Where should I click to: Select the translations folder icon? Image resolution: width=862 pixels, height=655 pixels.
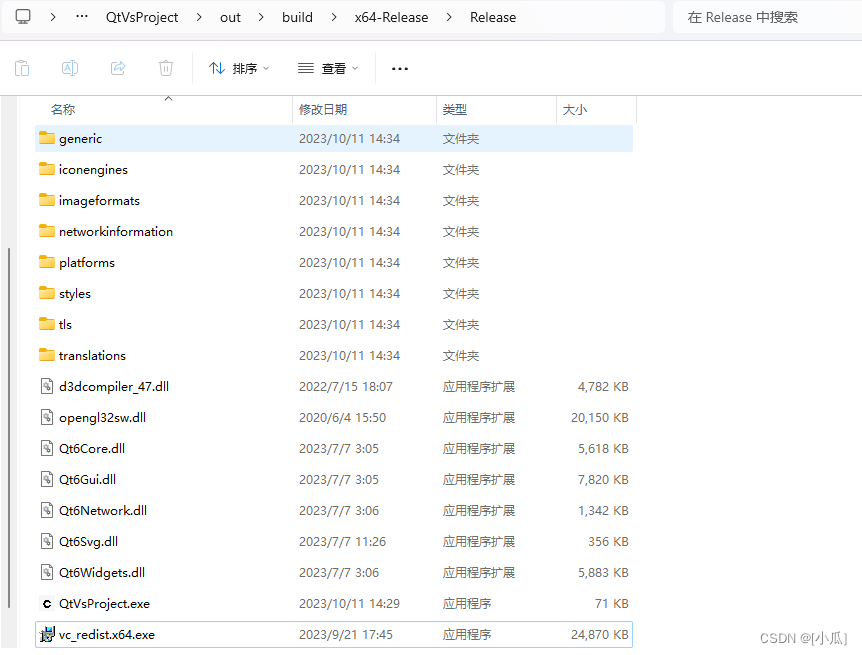tap(47, 355)
